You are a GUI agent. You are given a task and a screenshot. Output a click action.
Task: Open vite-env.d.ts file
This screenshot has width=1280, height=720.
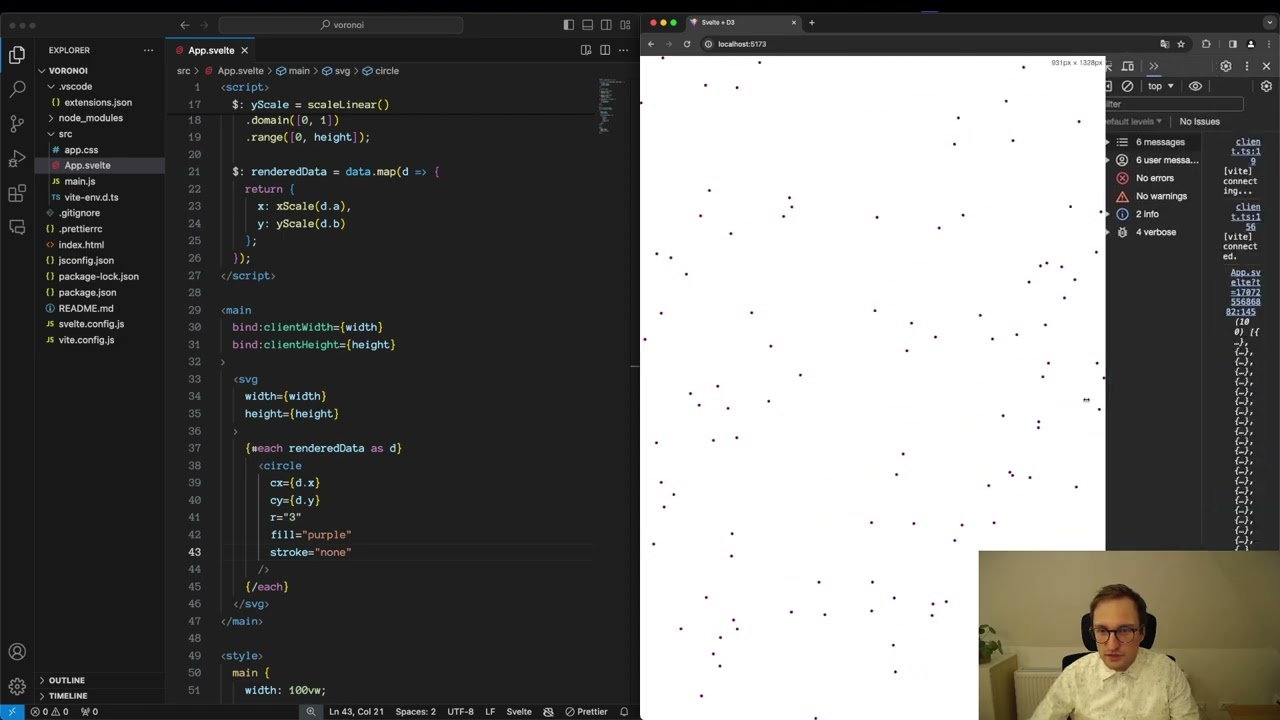click(91, 197)
